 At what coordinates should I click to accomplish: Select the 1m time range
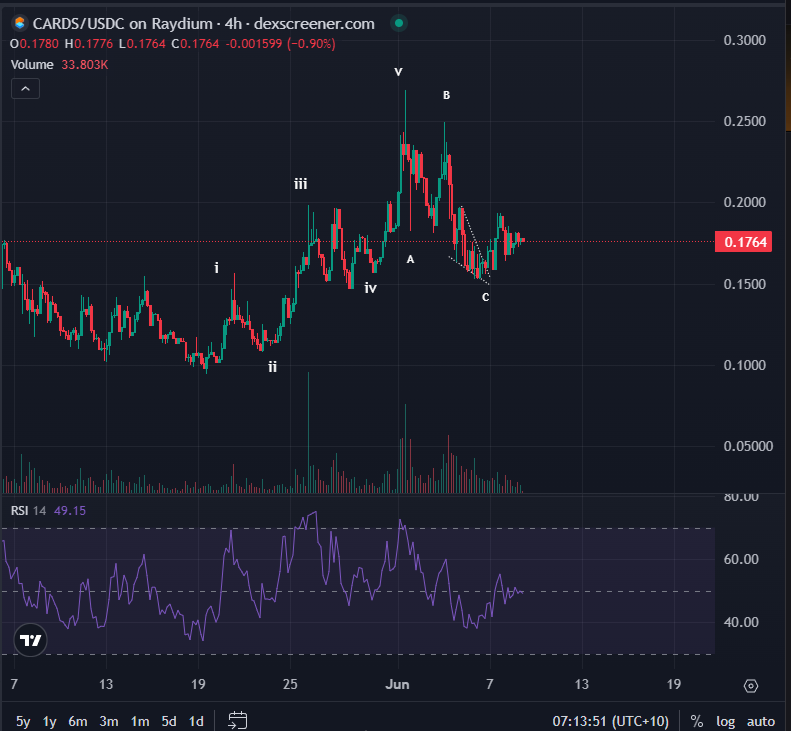(x=140, y=721)
